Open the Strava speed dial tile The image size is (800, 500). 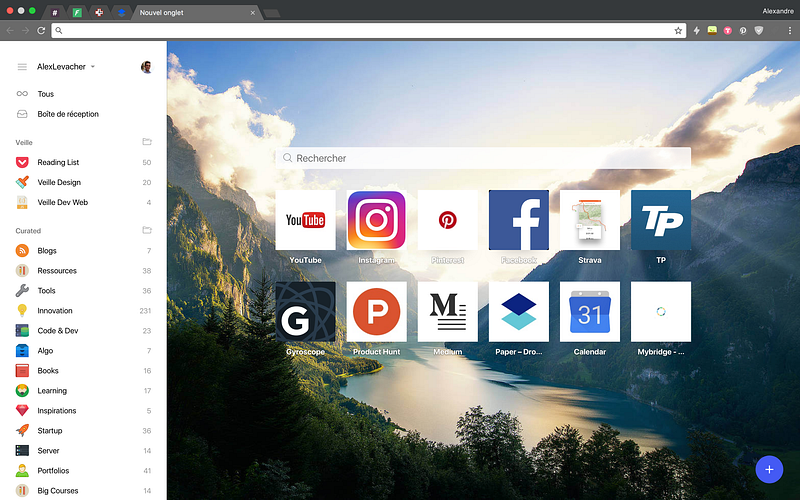click(x=590, y=220)
